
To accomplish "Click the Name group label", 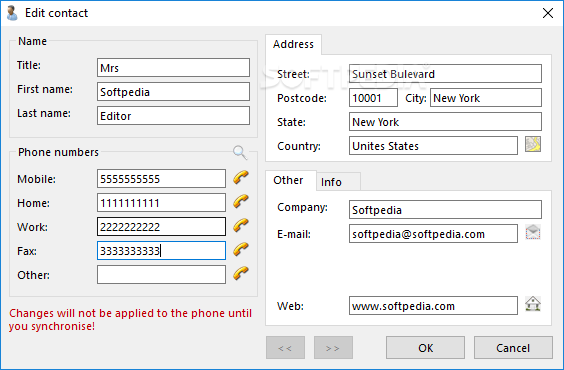I will pyautogui.click(x=32, y=41).
